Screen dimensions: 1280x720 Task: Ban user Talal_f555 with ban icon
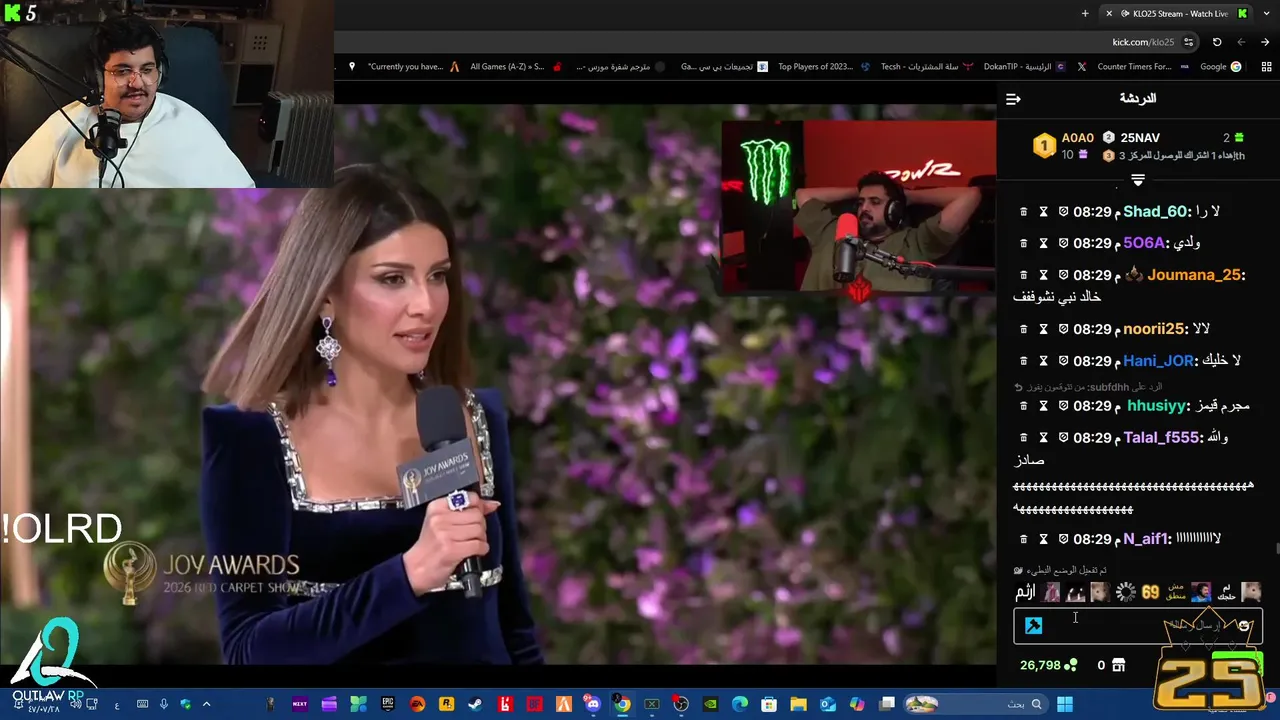coord(1063,438)
